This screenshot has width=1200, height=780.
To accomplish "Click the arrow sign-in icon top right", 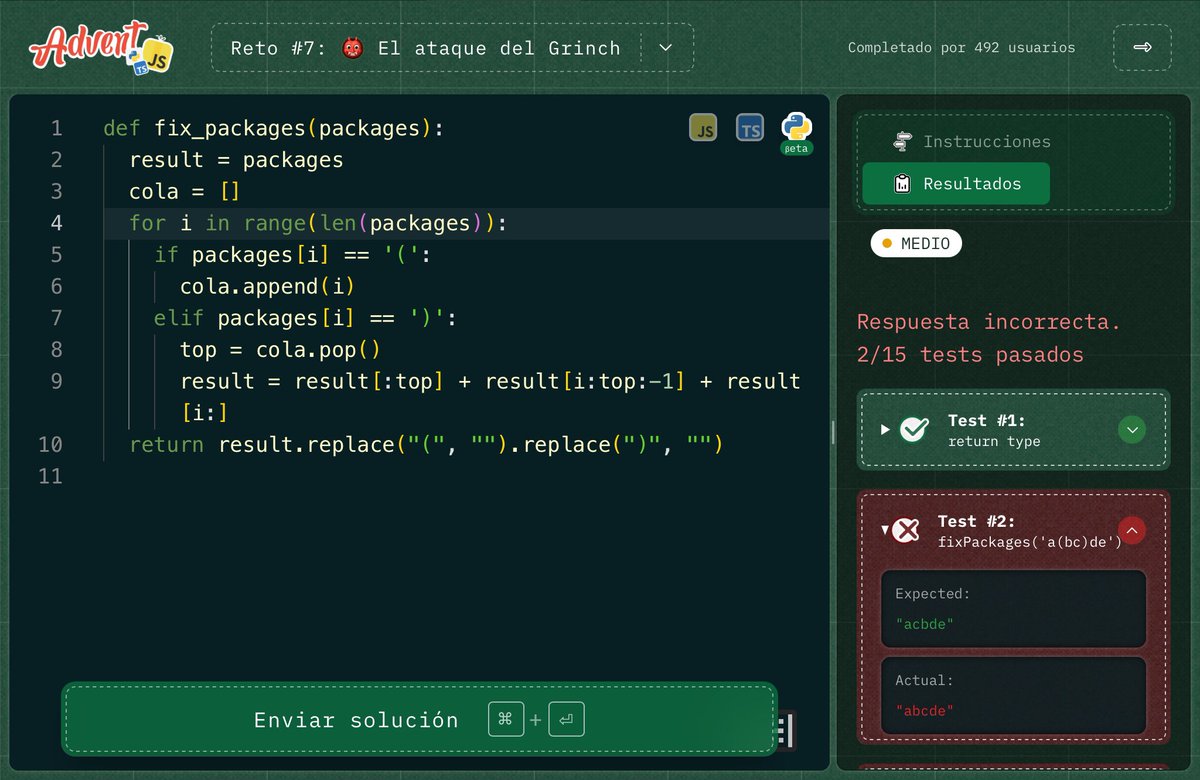I will tap(1141, 46).
